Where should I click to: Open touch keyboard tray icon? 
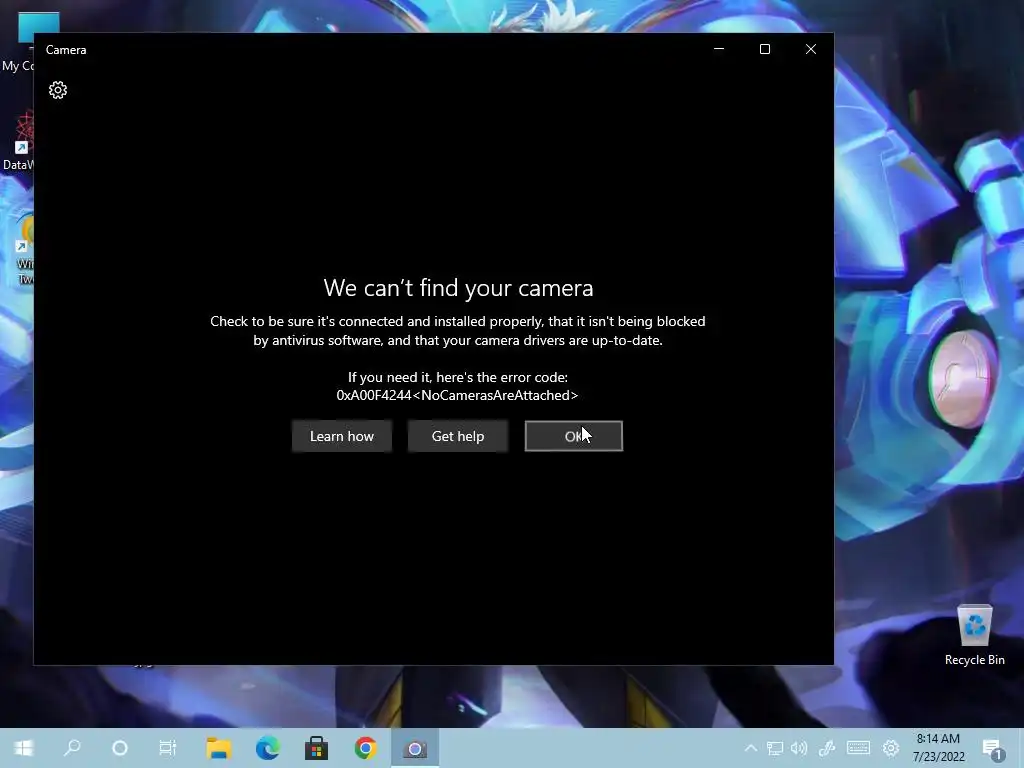858,748
